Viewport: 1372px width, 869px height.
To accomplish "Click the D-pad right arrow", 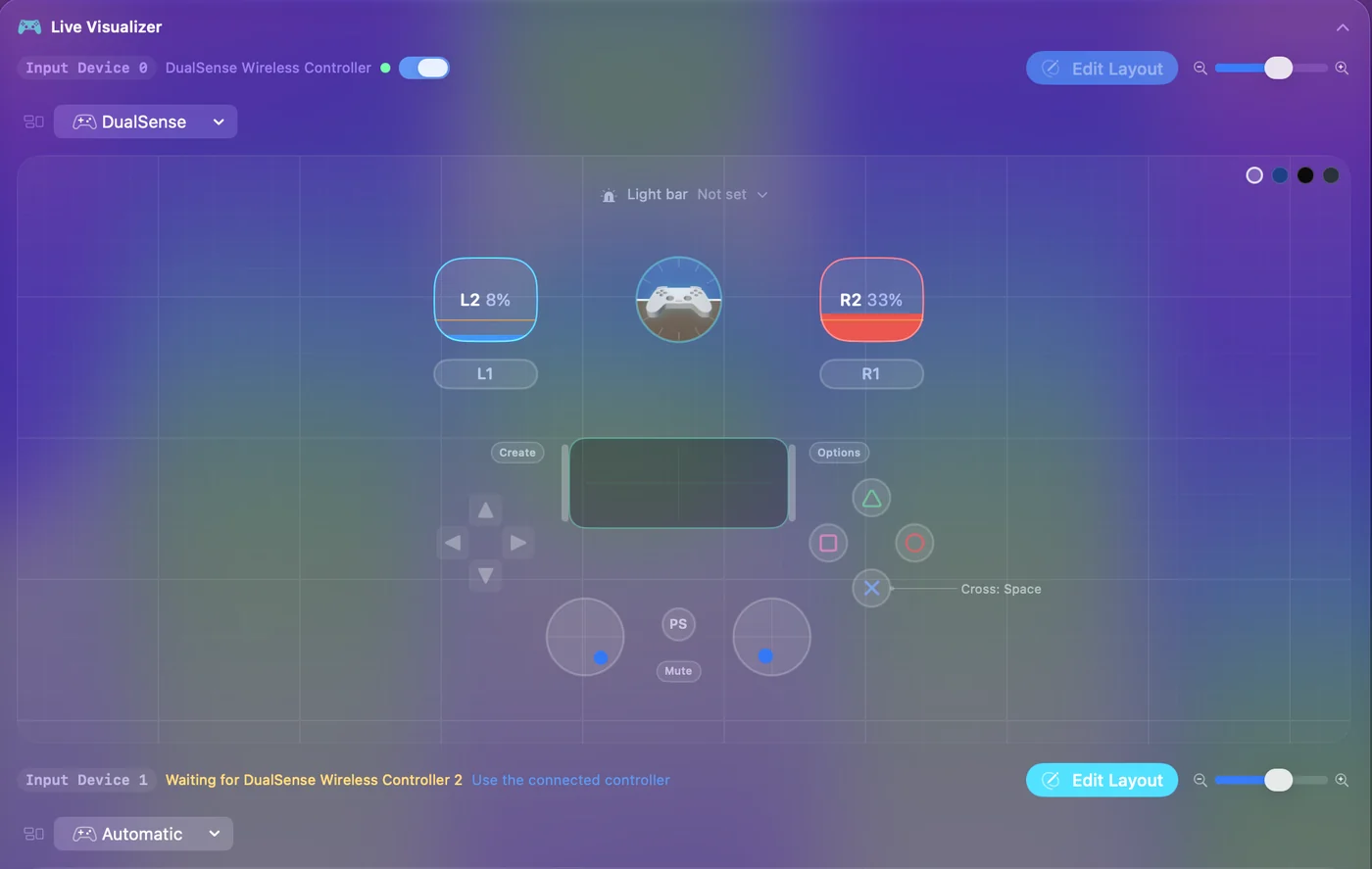I will pos(518,543).
